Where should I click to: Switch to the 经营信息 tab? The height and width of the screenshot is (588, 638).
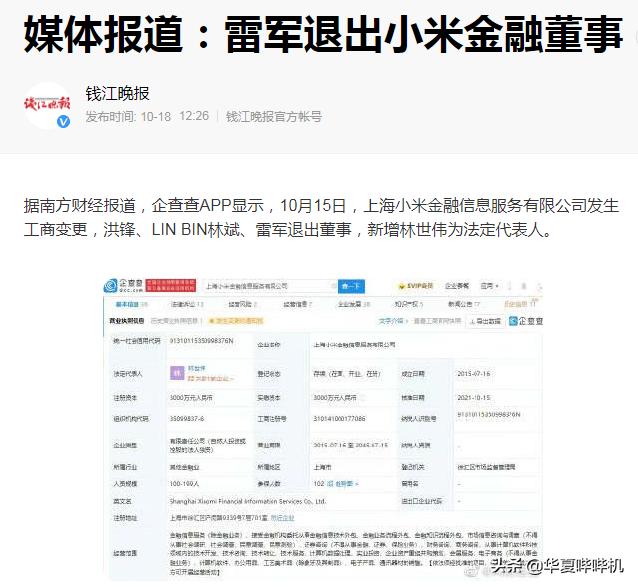click(x=298, y=304)
